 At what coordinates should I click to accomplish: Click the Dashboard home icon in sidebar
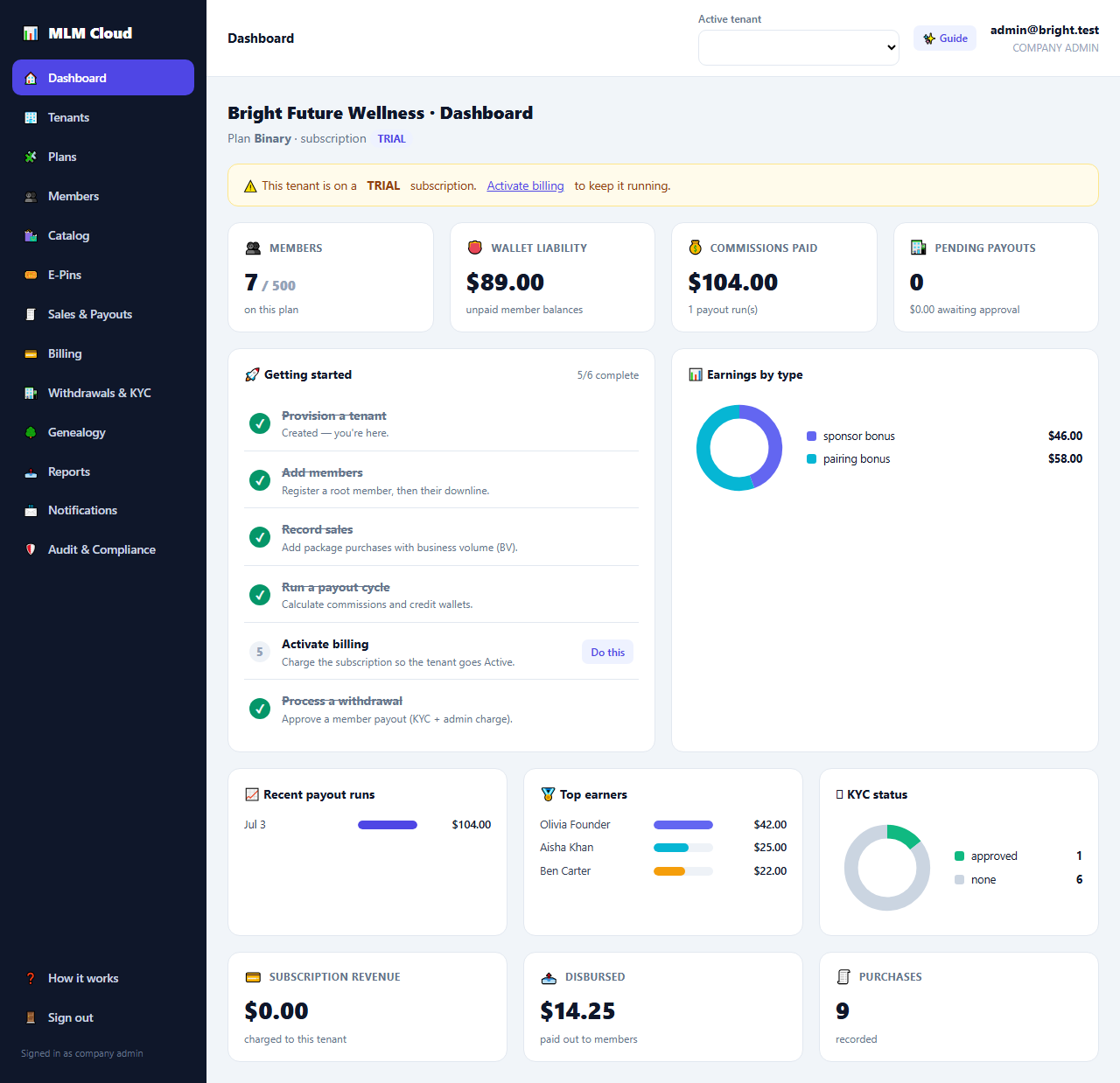[x=31, y=78]
